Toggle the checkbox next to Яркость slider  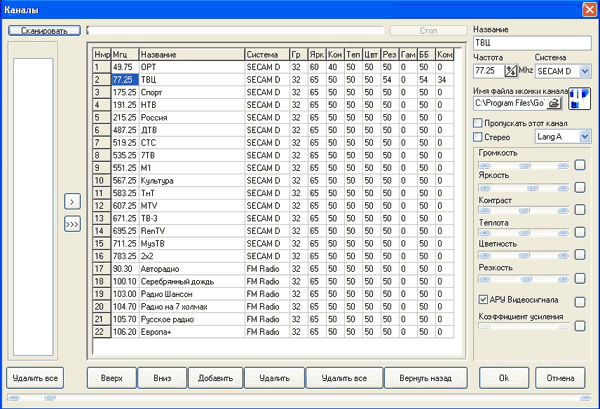click(x=580, y=187)
